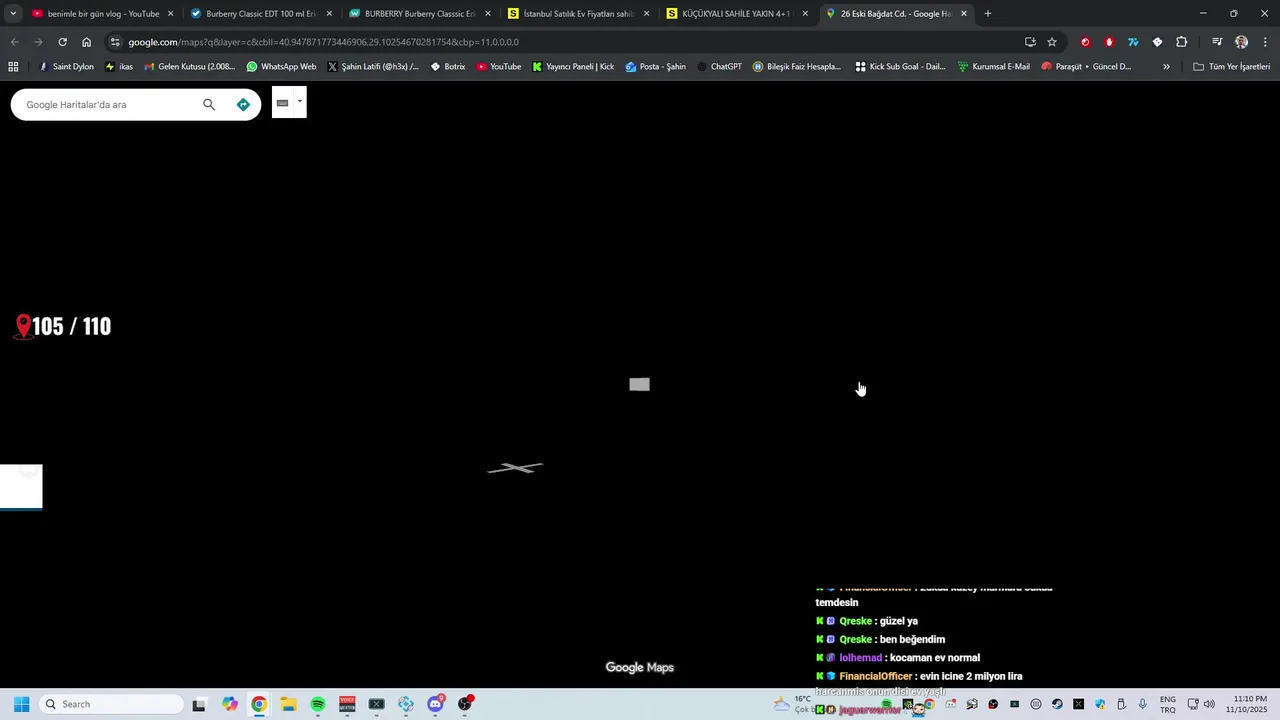Open the ChatGPT bookmark

coord(719,67)
